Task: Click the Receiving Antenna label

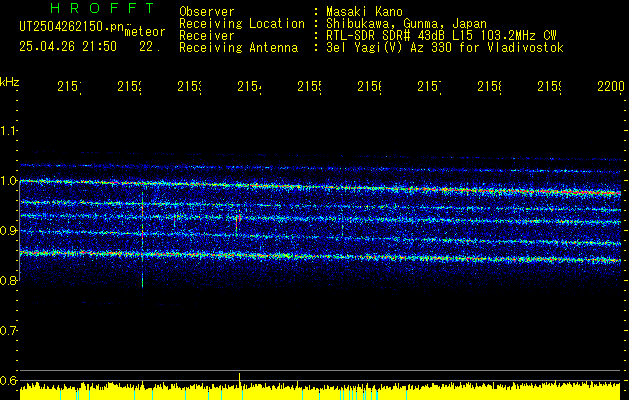Action: (238, 48)
